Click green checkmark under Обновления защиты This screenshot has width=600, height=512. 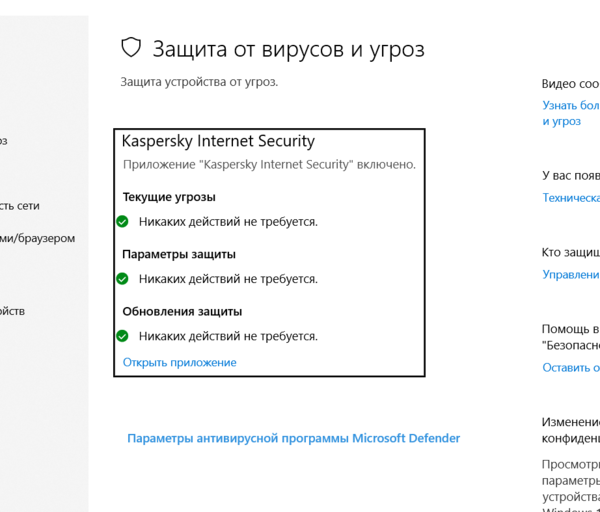[x=123, y=336]
